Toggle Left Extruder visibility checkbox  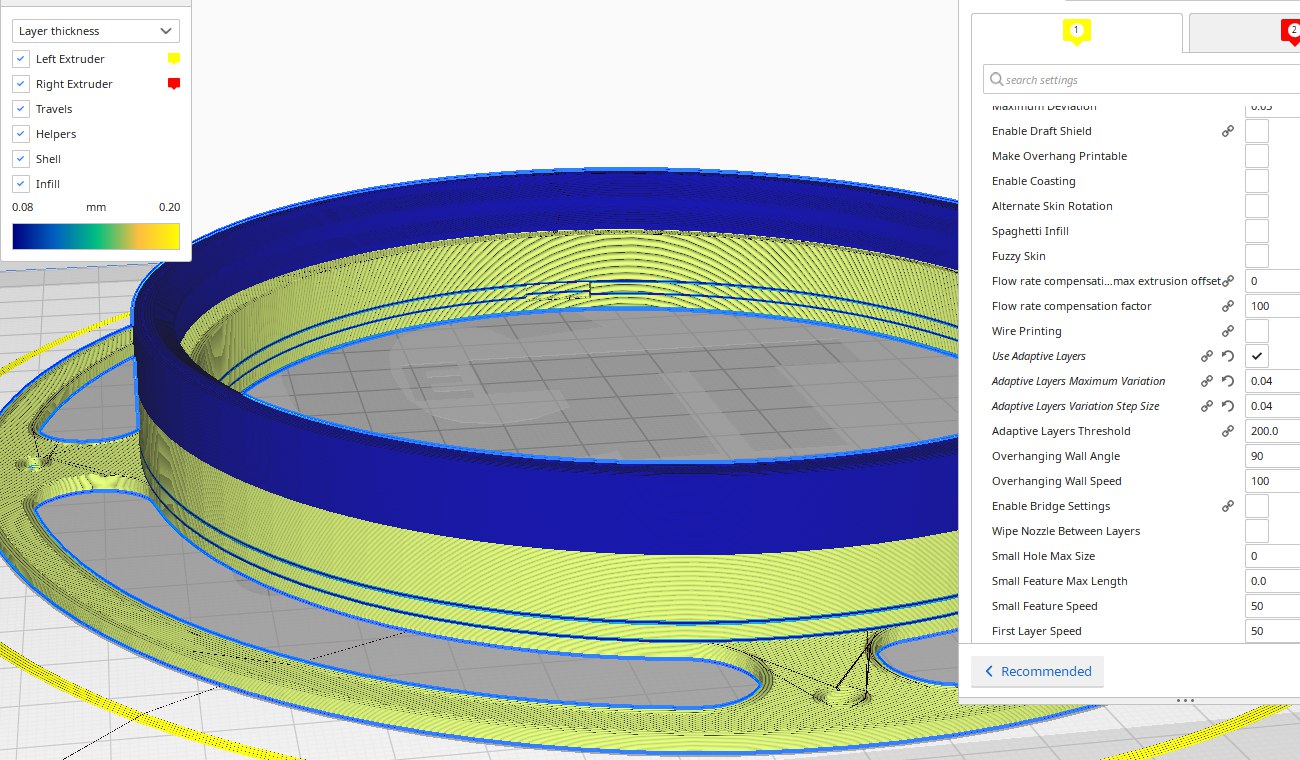click(21, 59)
